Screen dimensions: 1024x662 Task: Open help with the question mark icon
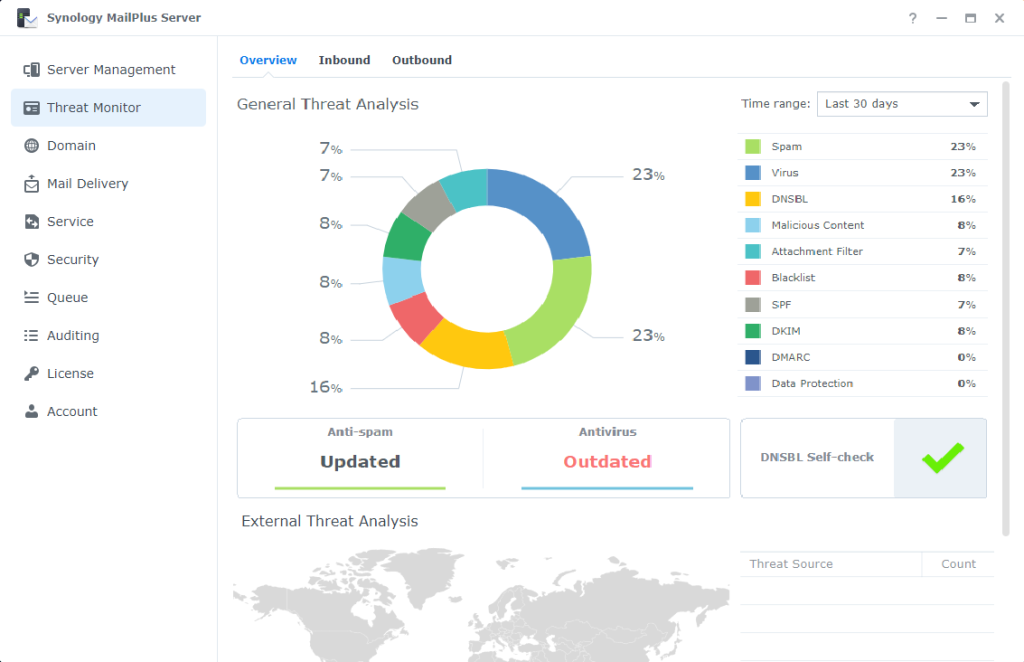pyautogui.click(x=912, y=18)
